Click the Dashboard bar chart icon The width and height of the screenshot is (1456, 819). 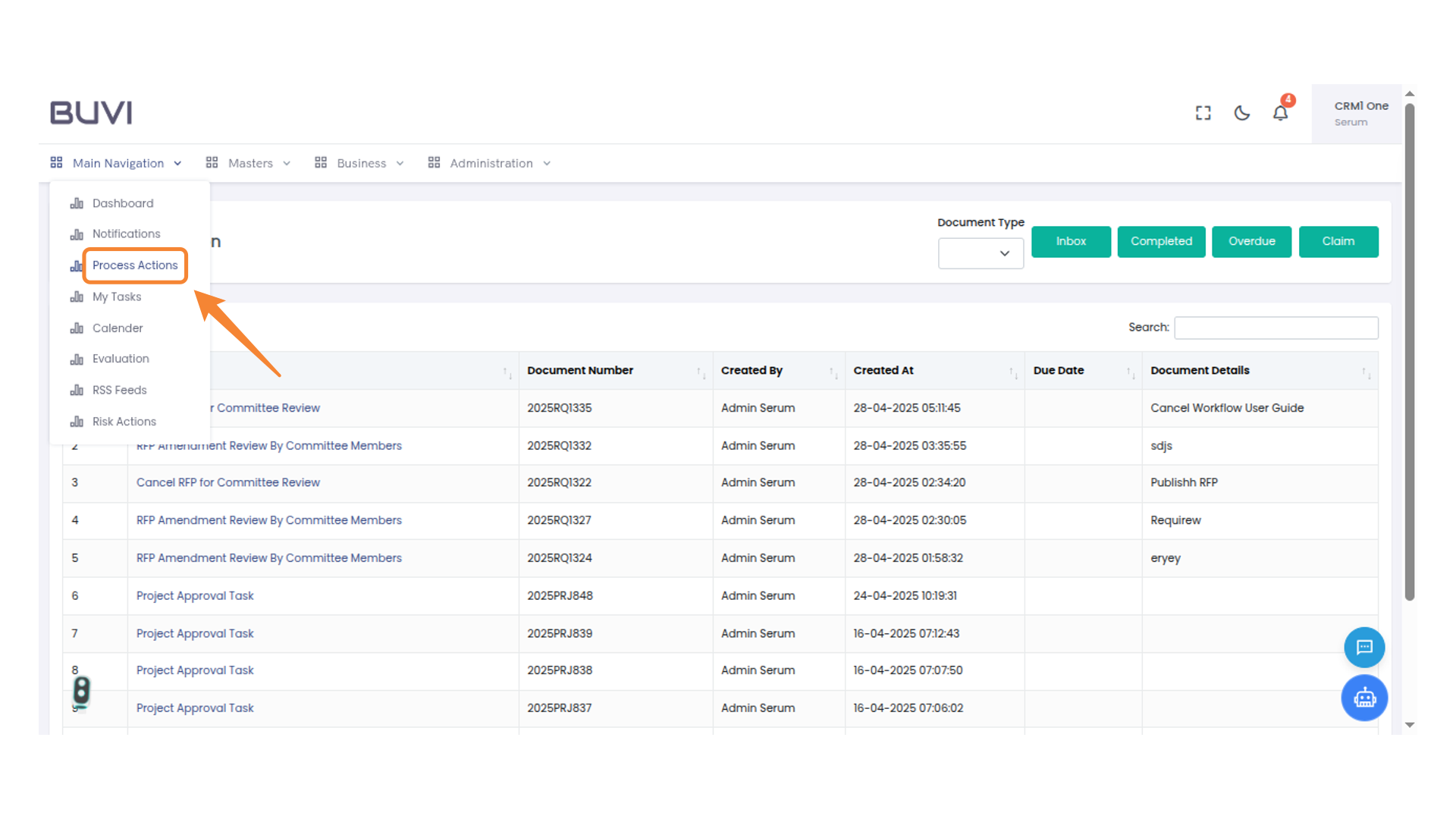tap(77, 203)
